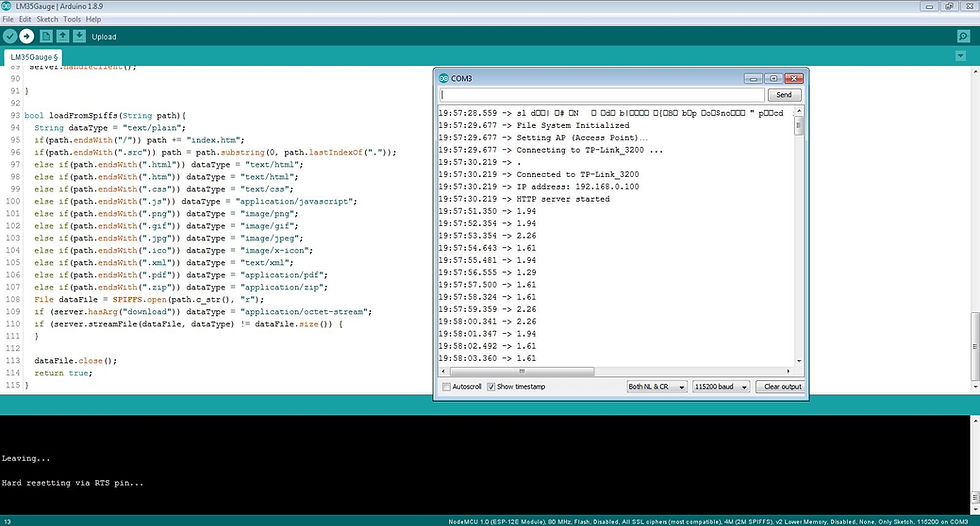Click the COM3 horizontal scrollbar thumb

[521, 371]
